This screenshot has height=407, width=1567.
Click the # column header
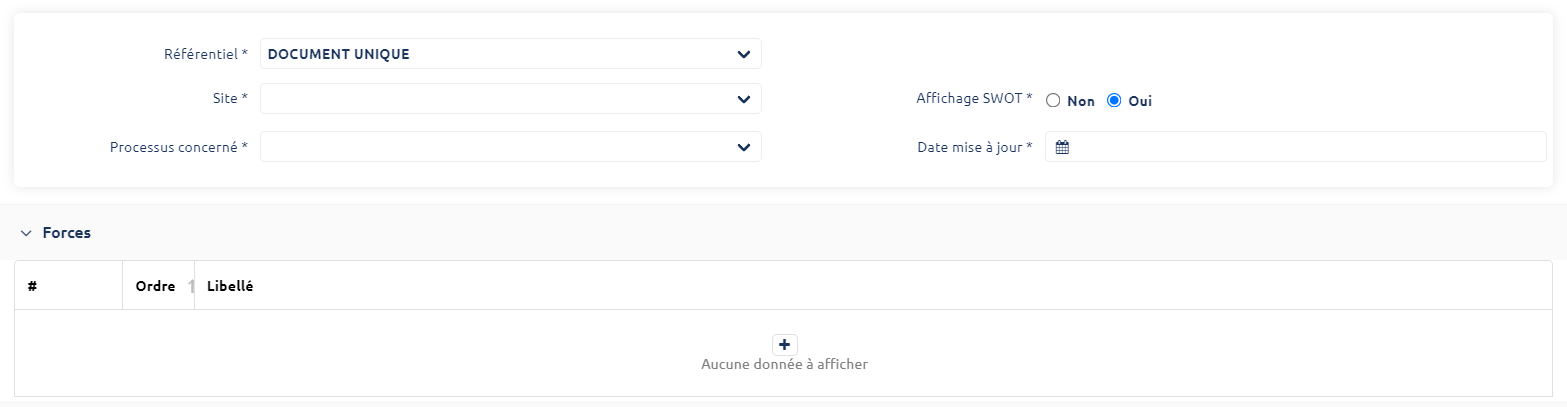point(33,286)
